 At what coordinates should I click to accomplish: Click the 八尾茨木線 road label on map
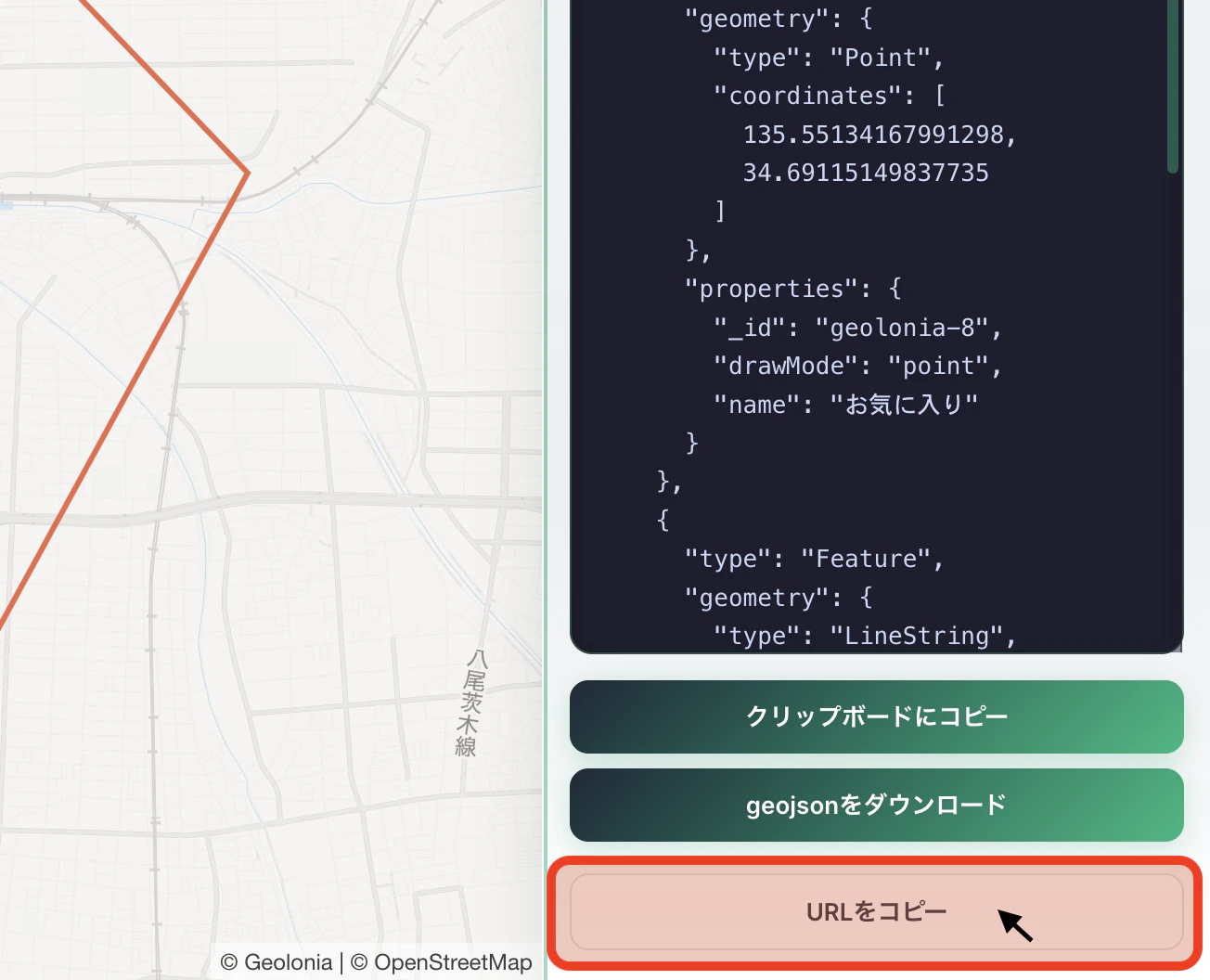[470, 703]
